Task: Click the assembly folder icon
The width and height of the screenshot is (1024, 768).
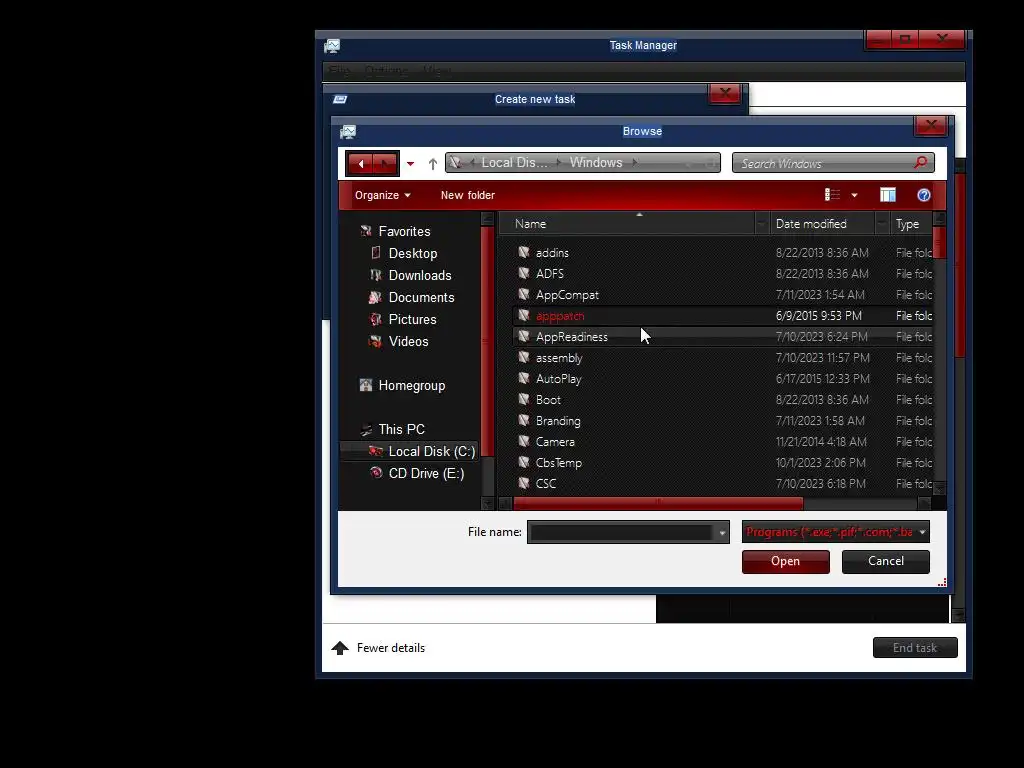Action: pyautogui.click(x=524, y=357)
